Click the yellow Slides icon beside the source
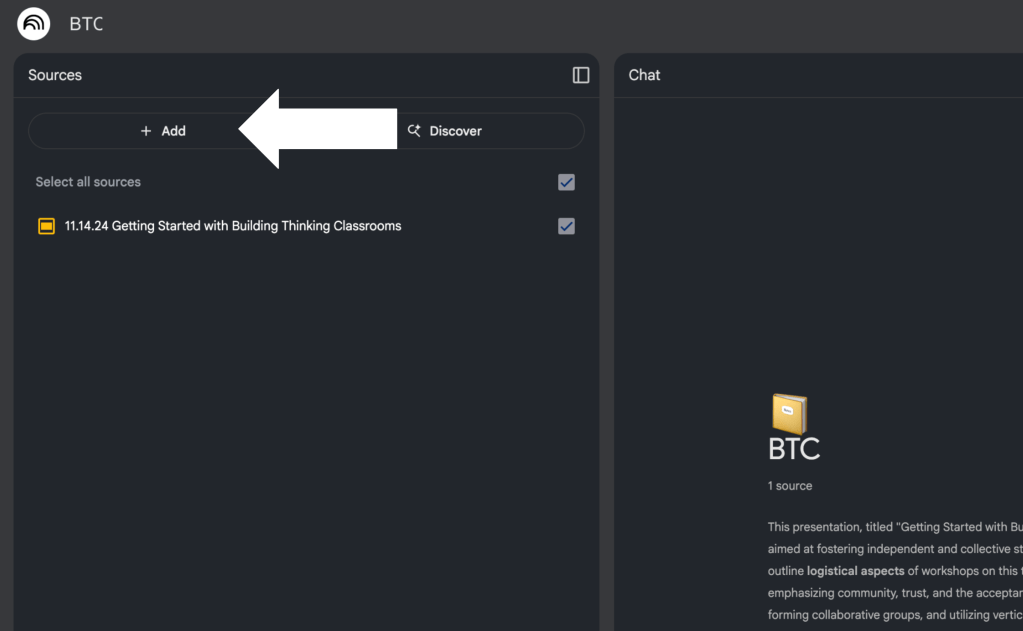Image resolution: width=1023 pixels, height=631 pixels. pos(46,226)
